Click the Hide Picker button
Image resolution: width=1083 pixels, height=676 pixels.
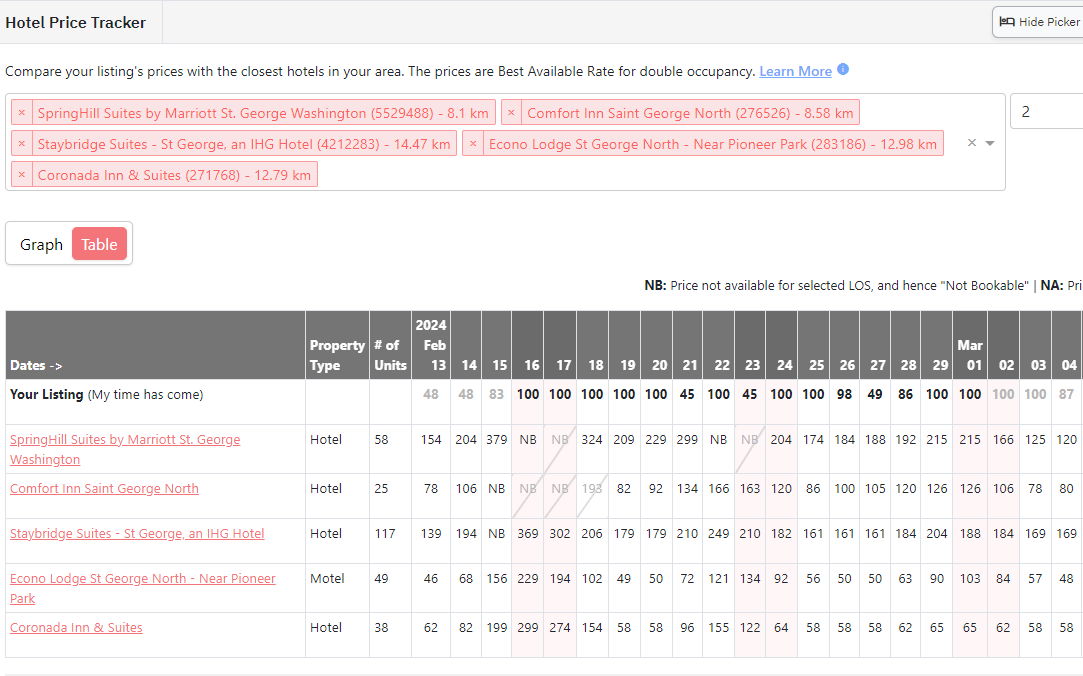1038,22
